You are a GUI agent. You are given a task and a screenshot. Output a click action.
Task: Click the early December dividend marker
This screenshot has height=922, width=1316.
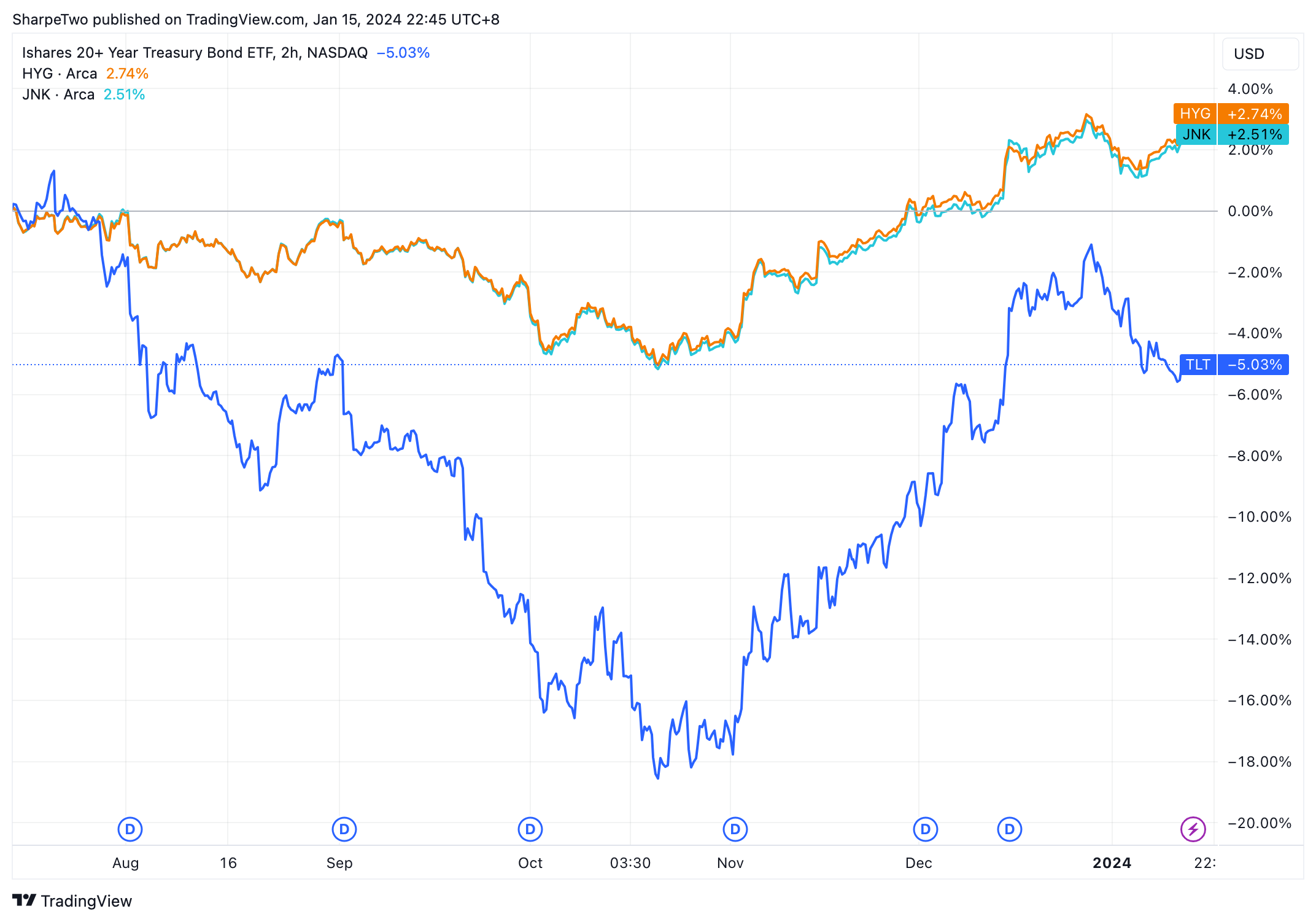925,829
